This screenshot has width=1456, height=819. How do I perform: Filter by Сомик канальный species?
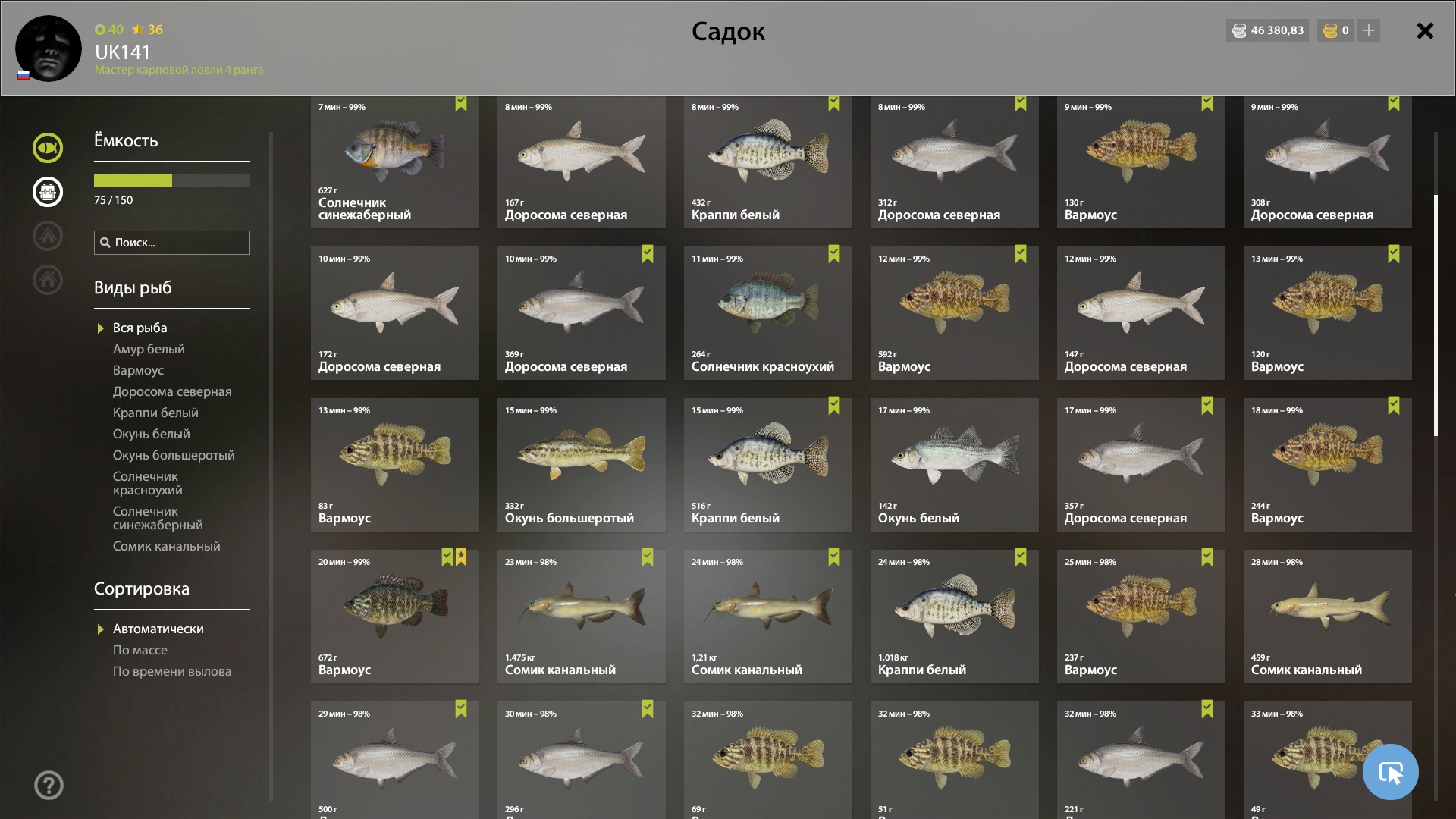coord(167,546)
